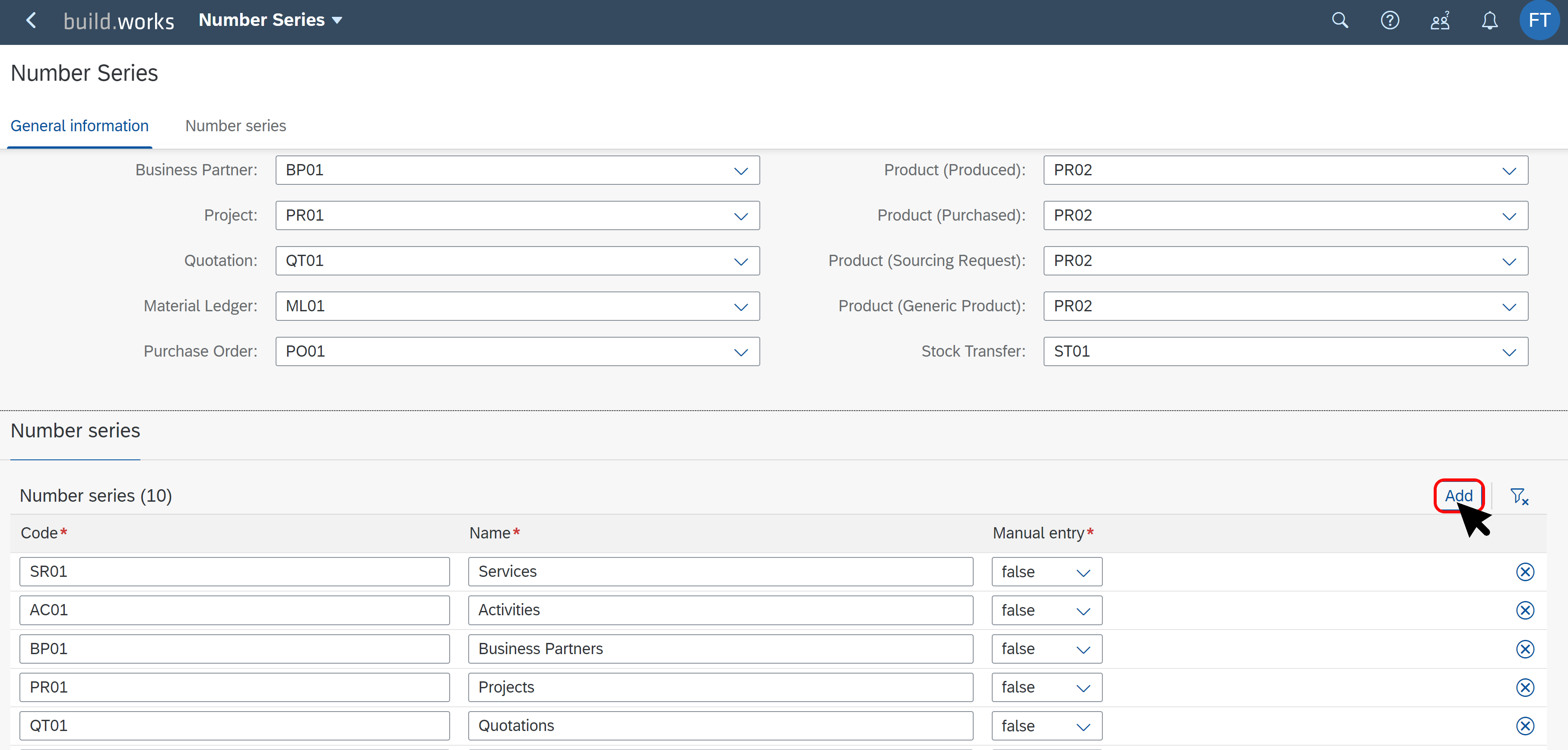Screen dimensions: 1568x750
Task: Go back using the header back arrow
Action: tap(31, 21)
